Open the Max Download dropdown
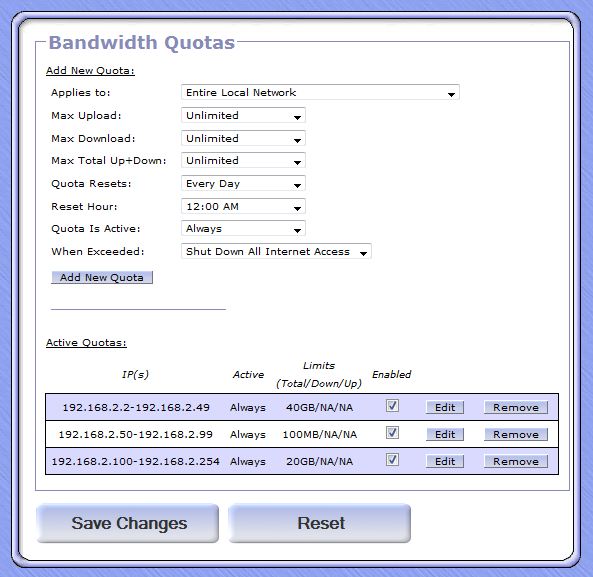 243,138
